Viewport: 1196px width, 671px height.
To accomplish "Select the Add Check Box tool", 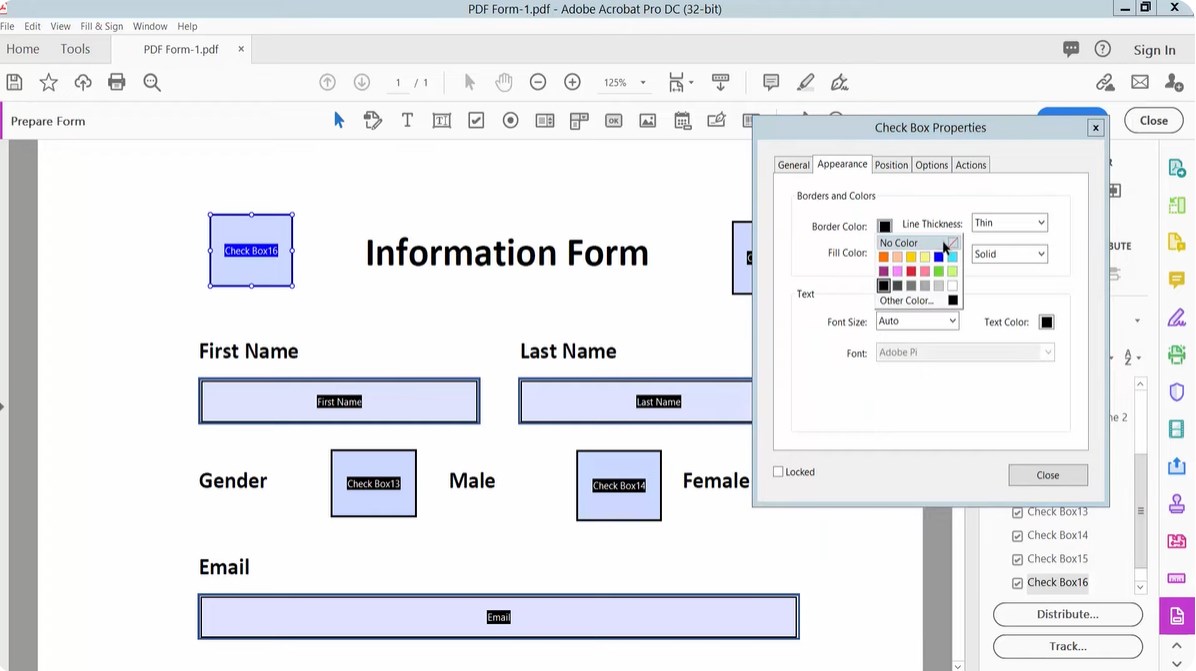I will pyautogui.click(x=476, y=121).
